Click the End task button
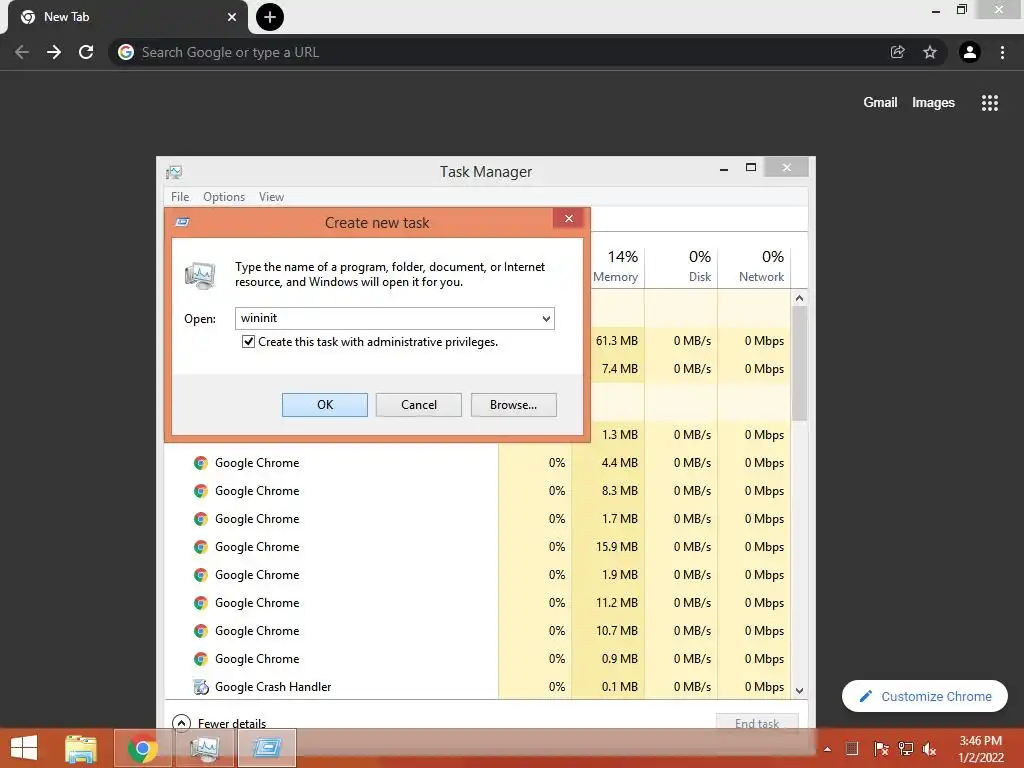 coord(757,723)
